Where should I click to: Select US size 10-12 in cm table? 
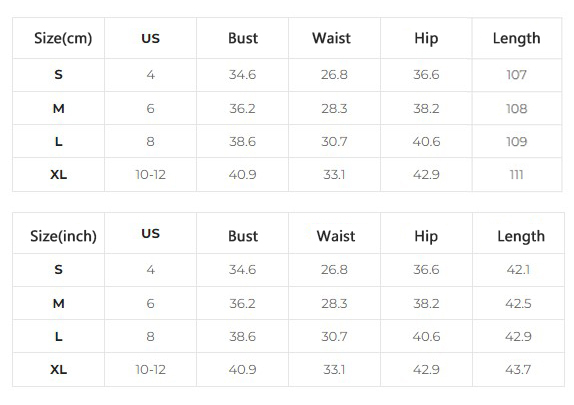click(x=150, y=175)
